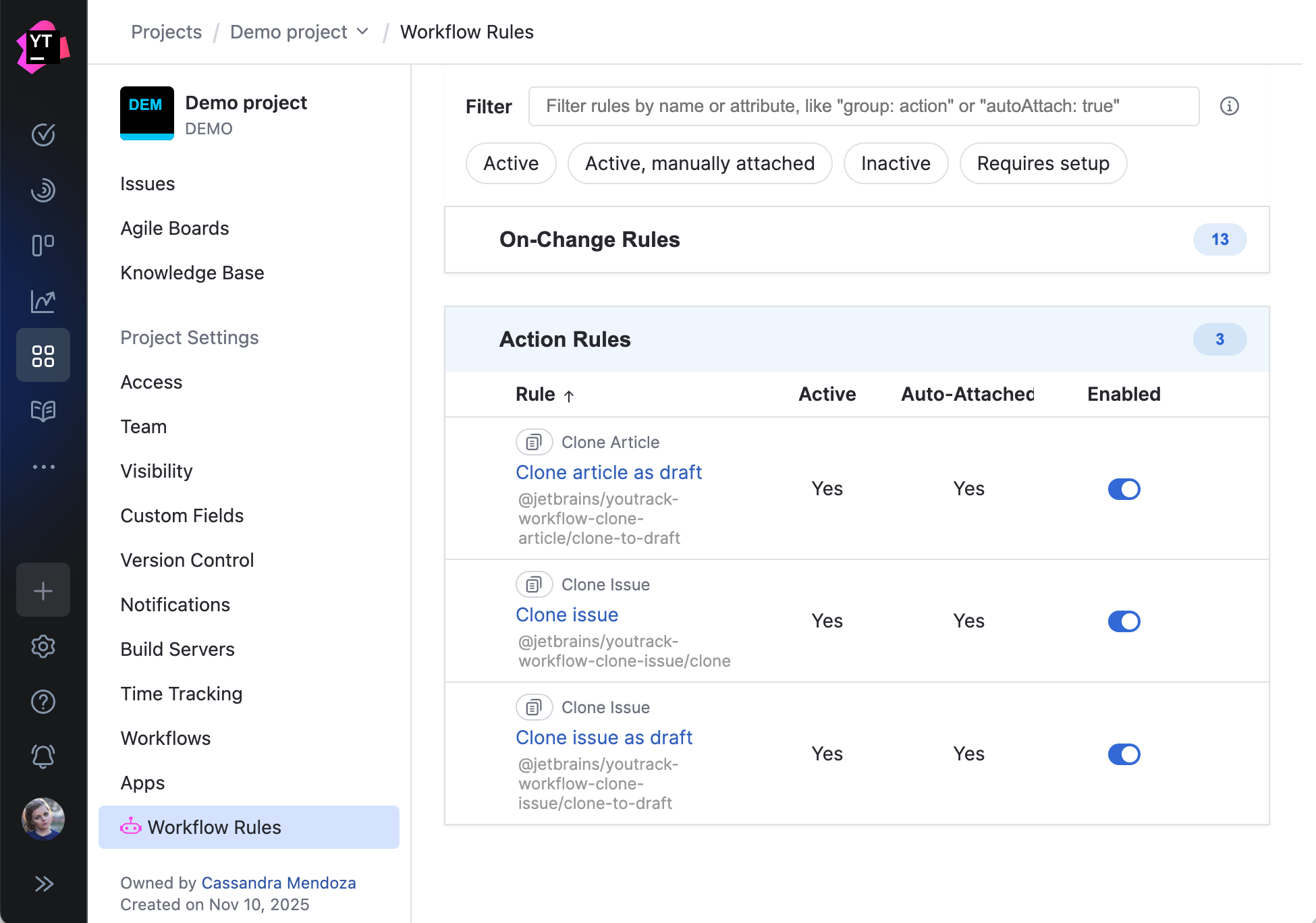
Task: Disable the Clone issue as draft toggle
Action: pyautogui.click(x=1124, y=754)
